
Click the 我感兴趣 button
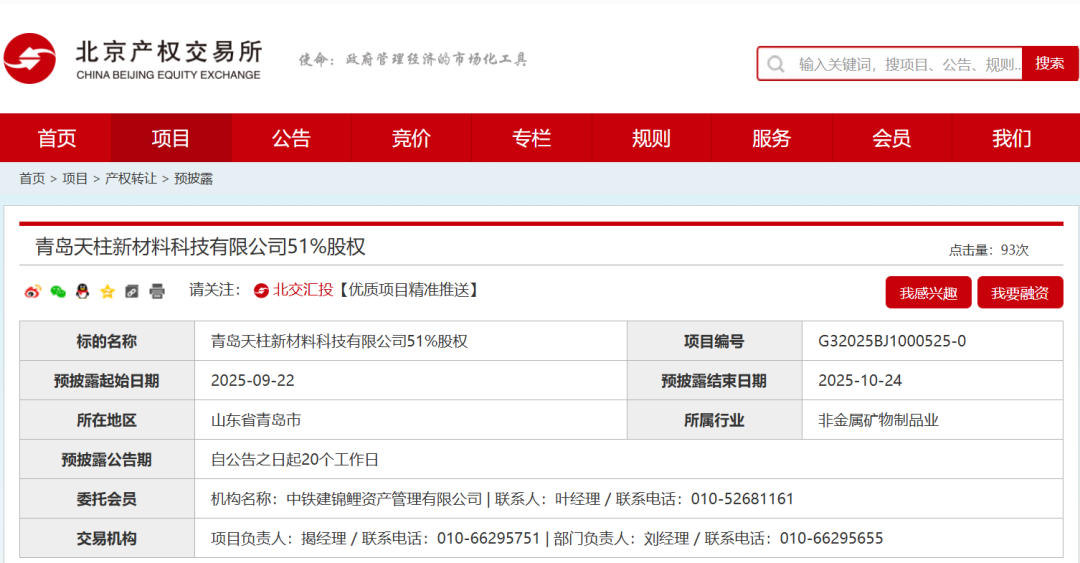pyautogui.click(x=928, y=293)
